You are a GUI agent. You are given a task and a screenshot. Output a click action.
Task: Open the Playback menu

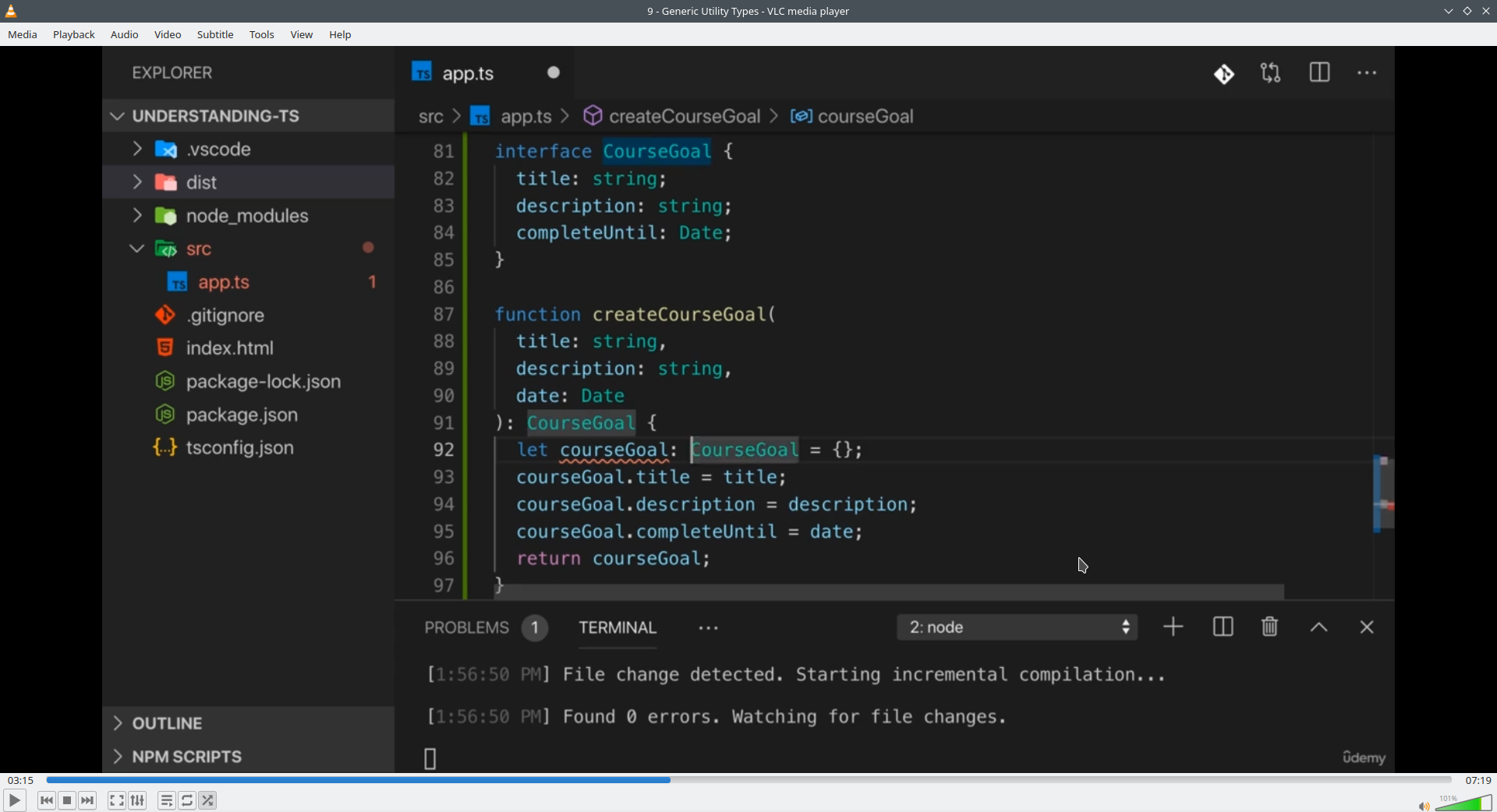[x=74, y=34]
